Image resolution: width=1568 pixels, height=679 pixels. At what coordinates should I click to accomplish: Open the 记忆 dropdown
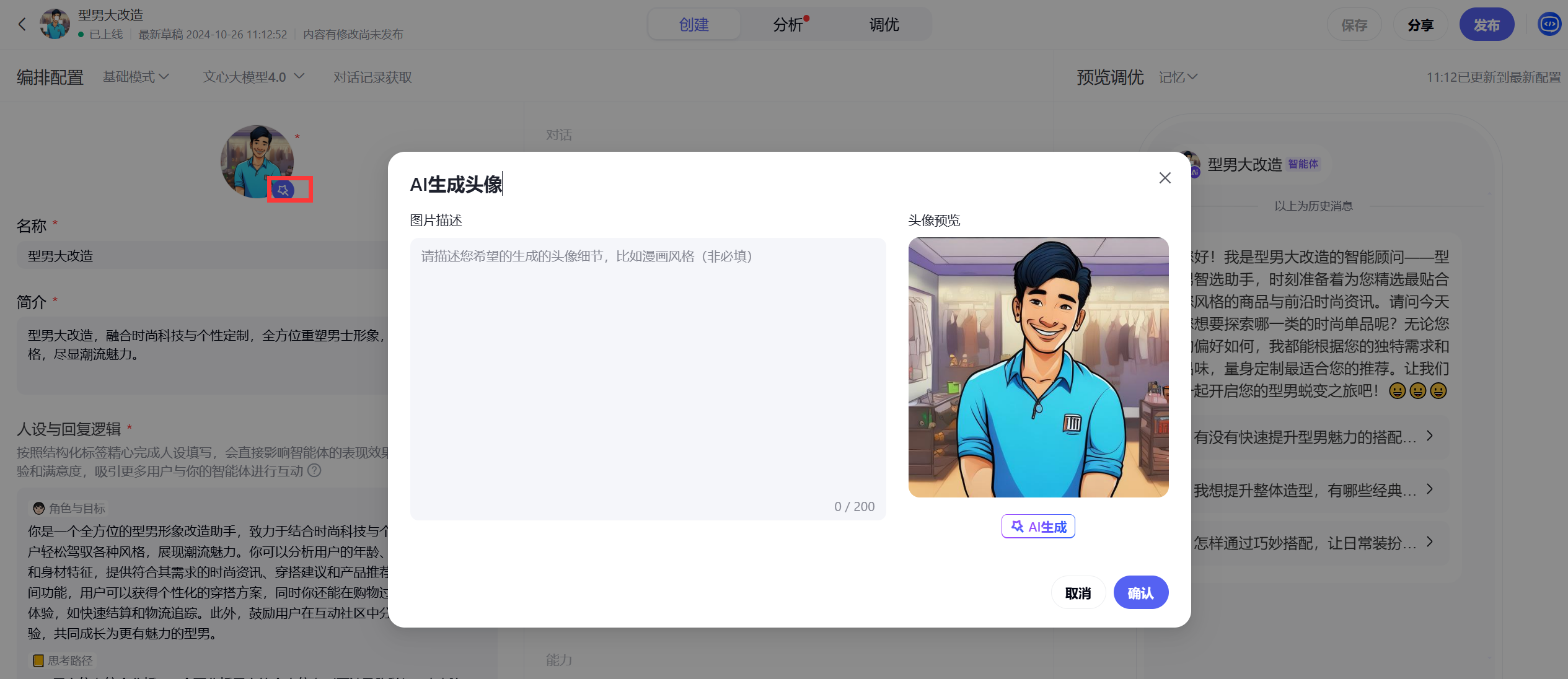1178,77
